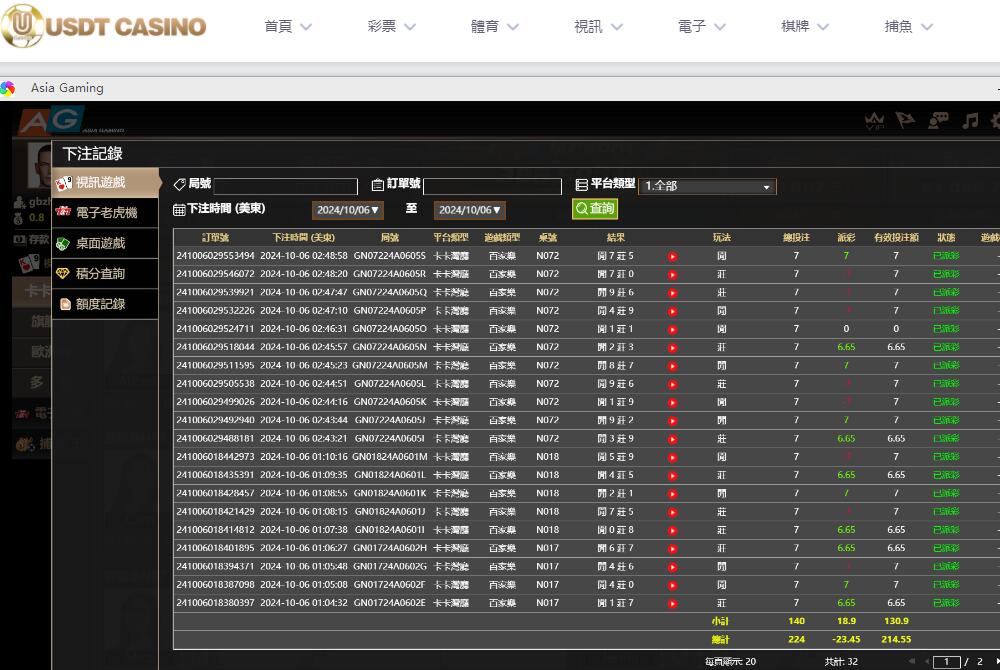The width and height of the screenshot is (1000, 670).
Task: Click the music note icon
Action: pos(969,121)
